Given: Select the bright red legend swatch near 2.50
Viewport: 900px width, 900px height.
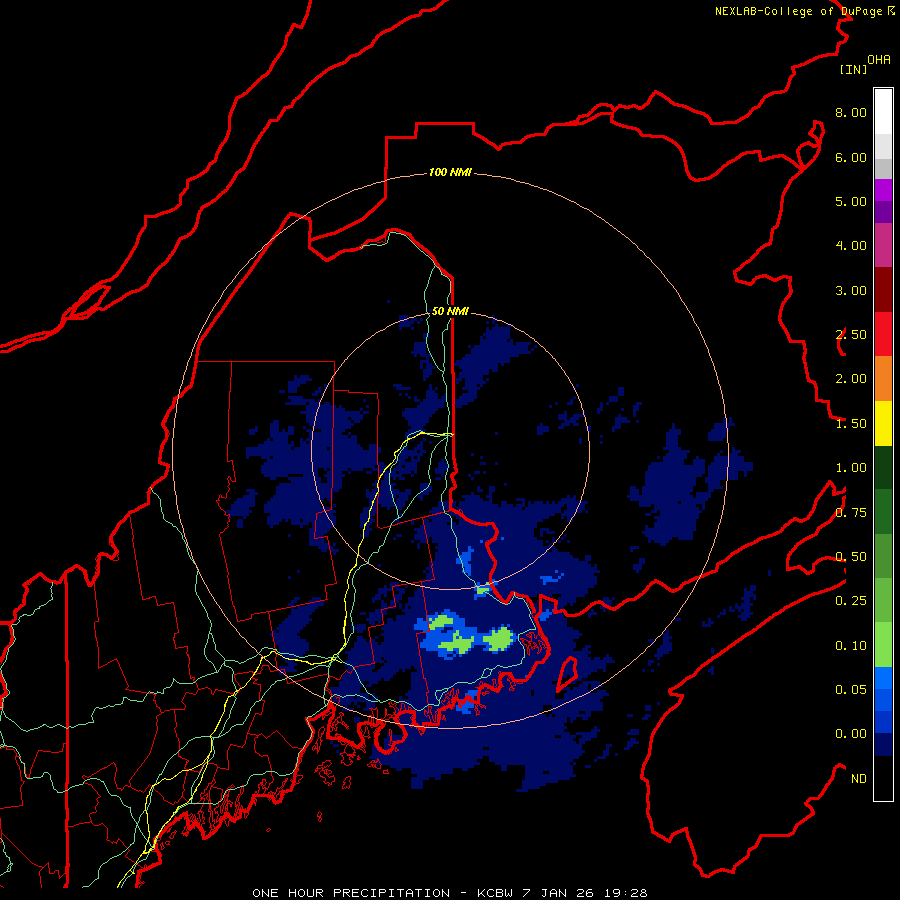Looking at the screenshot, I should pyautogui.click(x=883, y=334).
